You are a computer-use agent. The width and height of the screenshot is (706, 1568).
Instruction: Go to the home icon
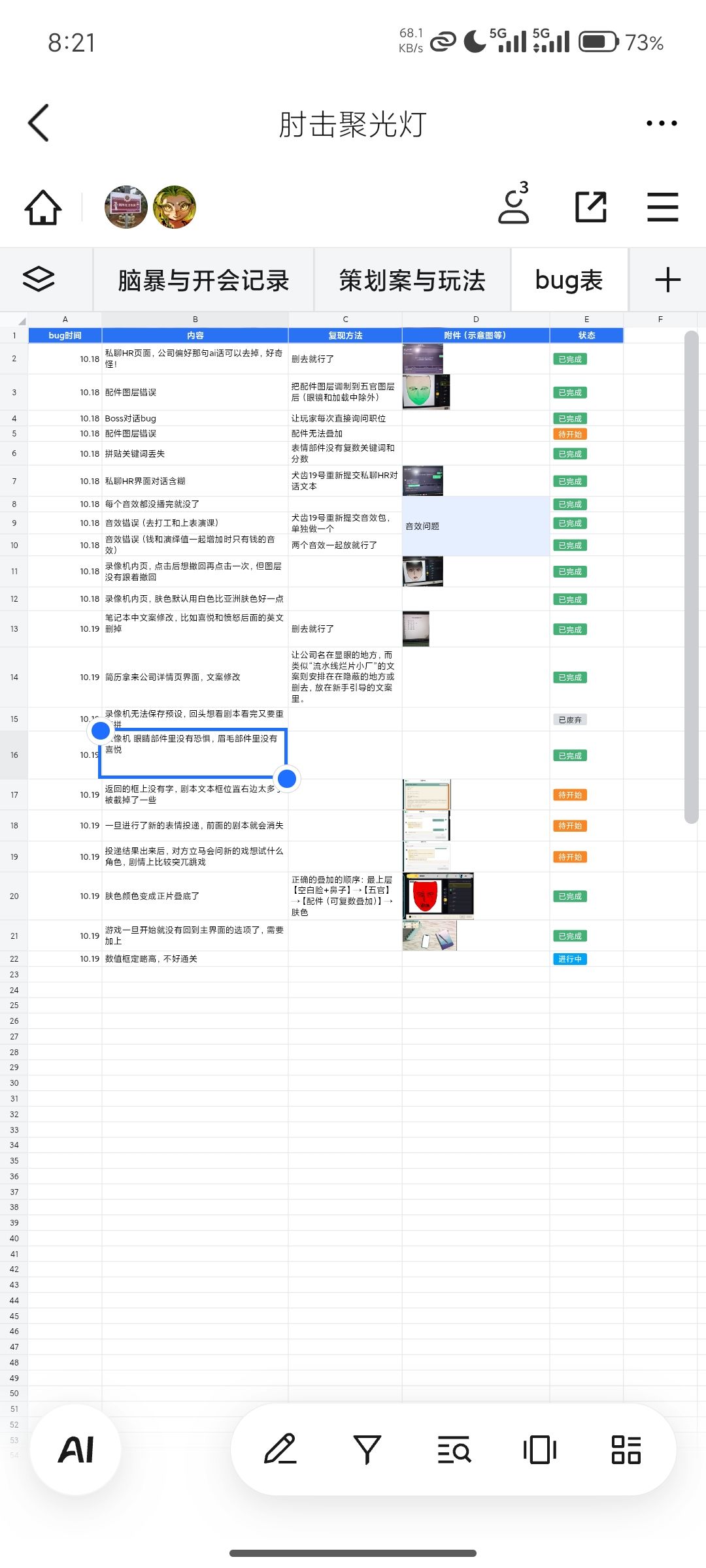[43, 207]
